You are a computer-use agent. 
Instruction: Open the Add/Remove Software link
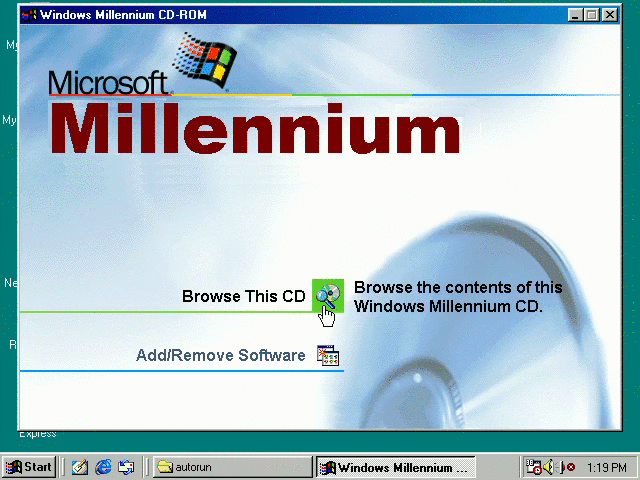tap(220, 355)
